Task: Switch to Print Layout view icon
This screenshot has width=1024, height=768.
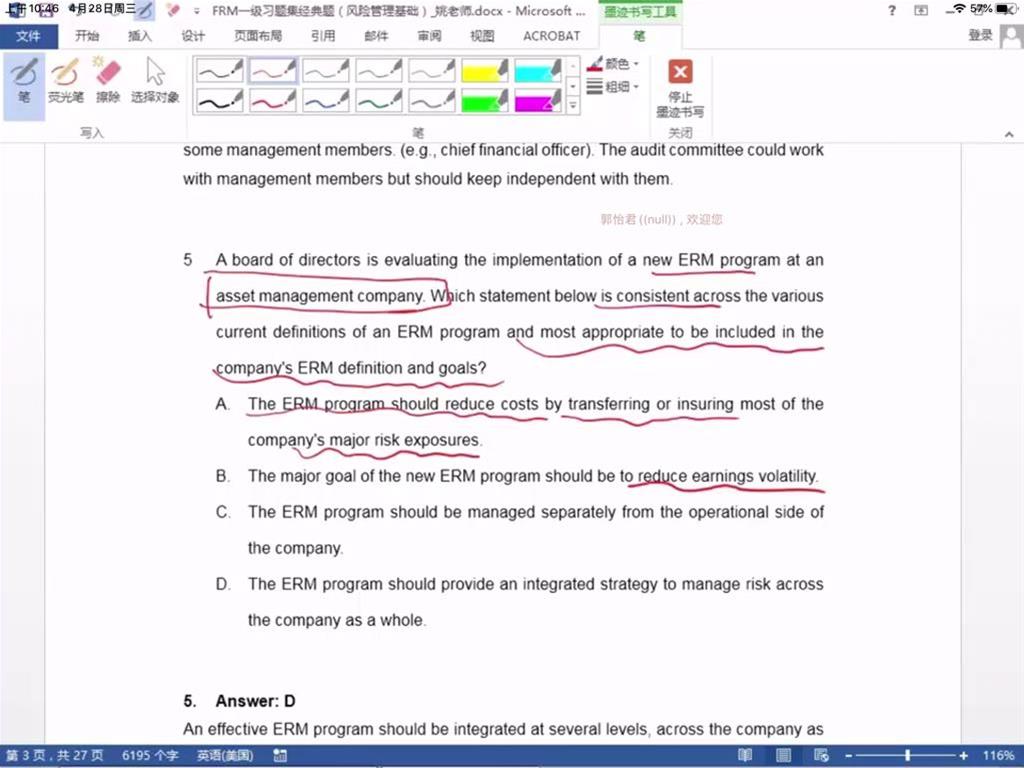Action: pyautogui.click(x=783, y=756)
